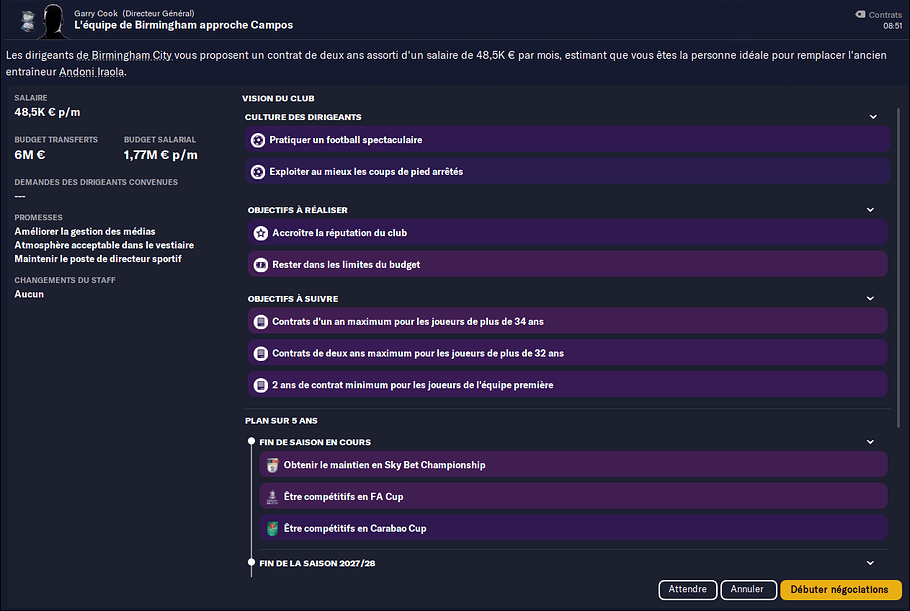Screen dimensions: 910x611
Task: Click the 'Fin de saison en cours' timeline marker
Action: click(251, 441)
